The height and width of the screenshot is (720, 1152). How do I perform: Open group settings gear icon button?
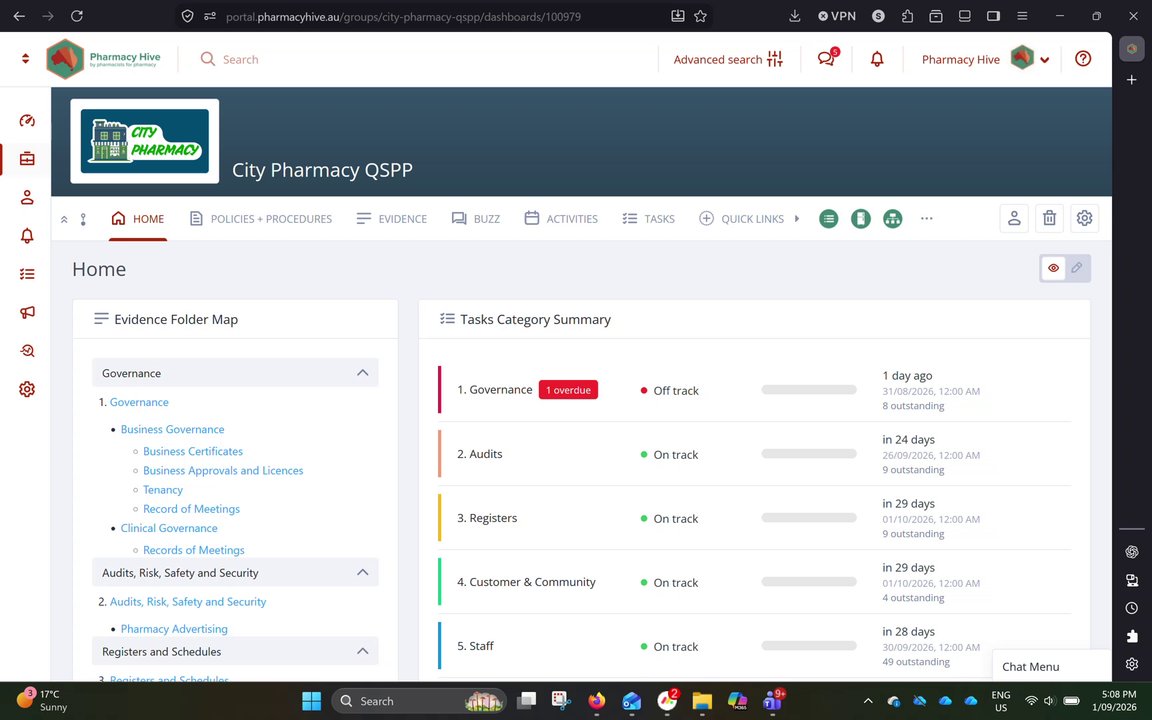[x=1084, y=218]
